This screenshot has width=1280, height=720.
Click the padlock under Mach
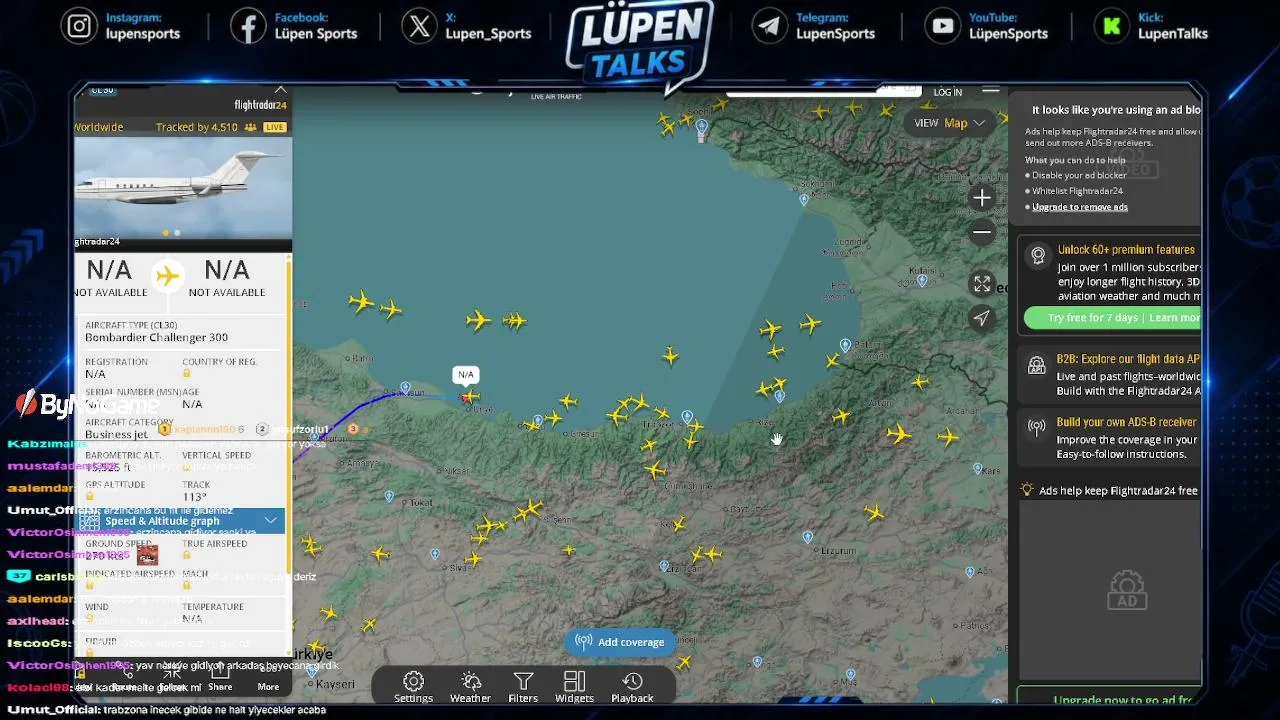[186, 585]
